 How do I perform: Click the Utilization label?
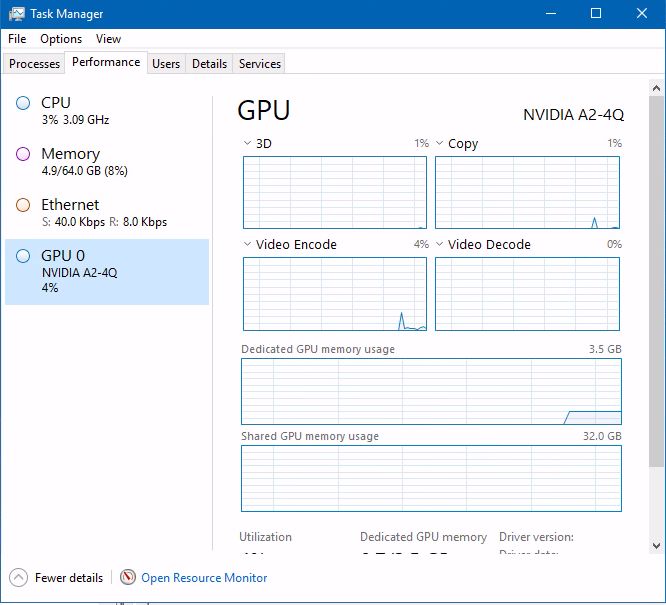[x=265, y=537]
